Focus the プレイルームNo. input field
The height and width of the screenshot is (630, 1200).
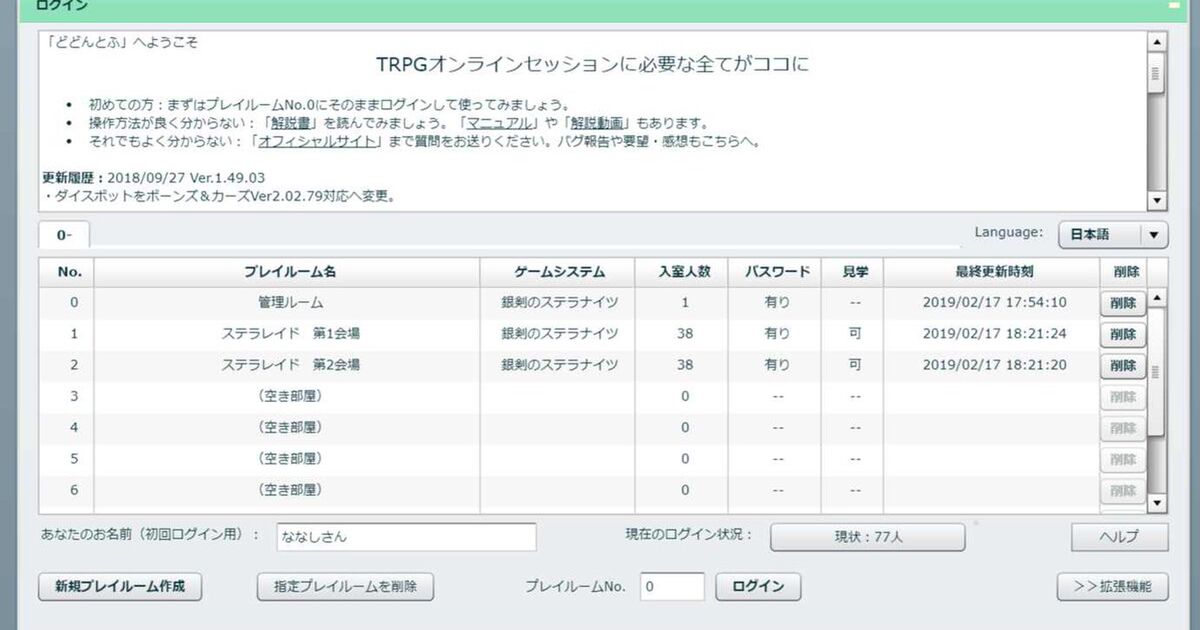(672, 587)
